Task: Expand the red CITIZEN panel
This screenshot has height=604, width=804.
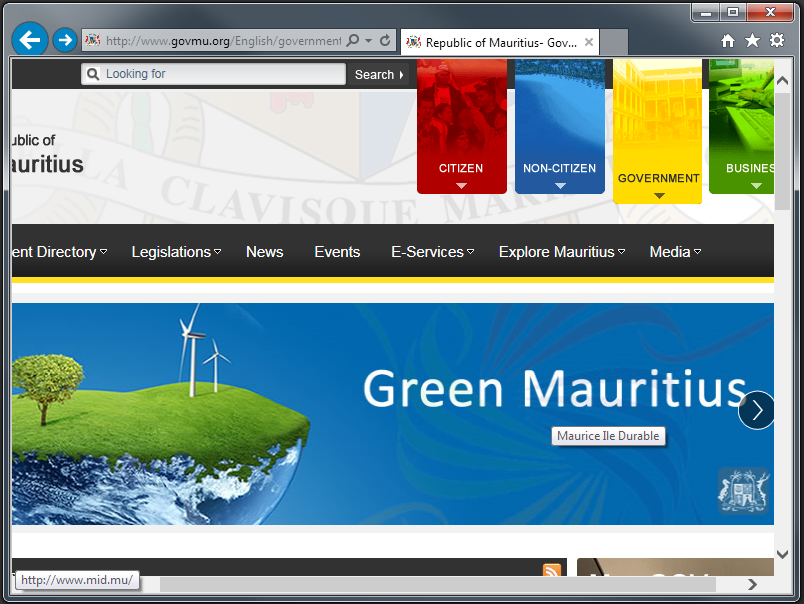Action: [461, 126]
